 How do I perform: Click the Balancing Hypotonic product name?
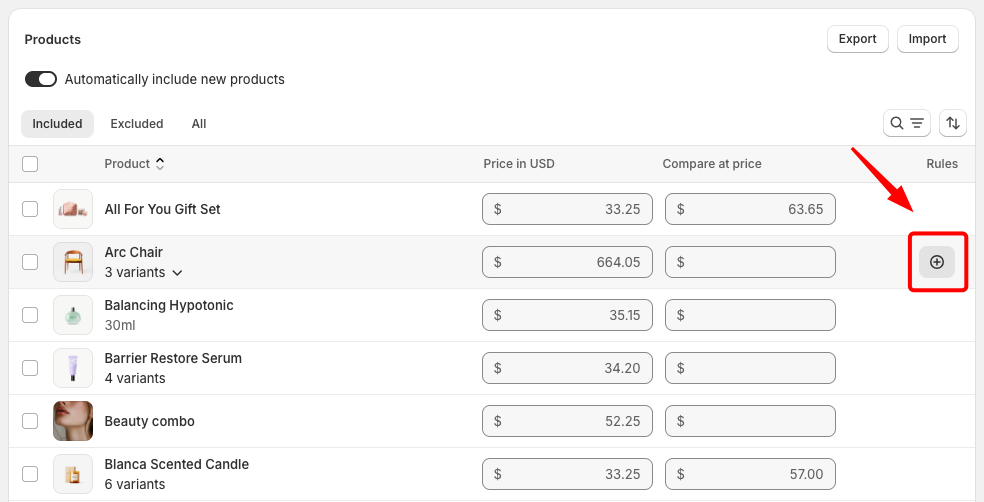pos(169,305)
